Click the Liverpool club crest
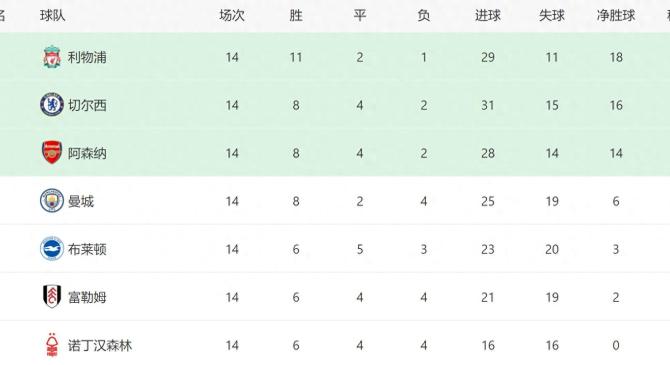The width and height of the screenshot is (670, 365). click(x=52, y=57)
